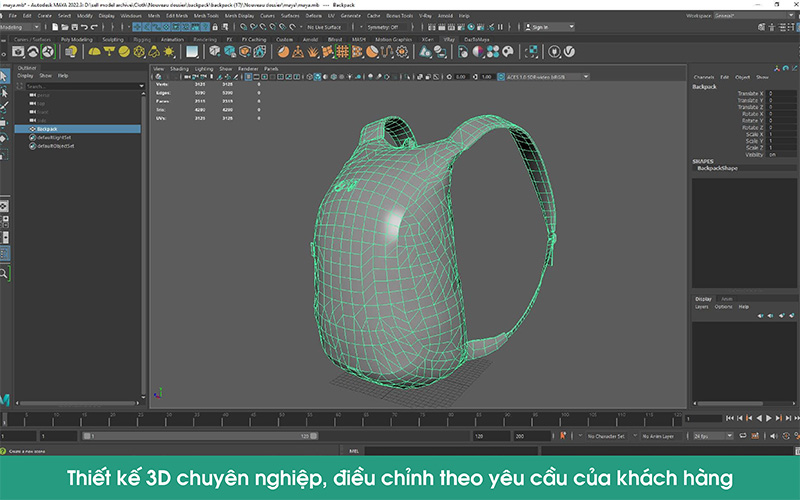
Task: Select Backpack node in the Outliner
Action: click(x=48, y=129)
